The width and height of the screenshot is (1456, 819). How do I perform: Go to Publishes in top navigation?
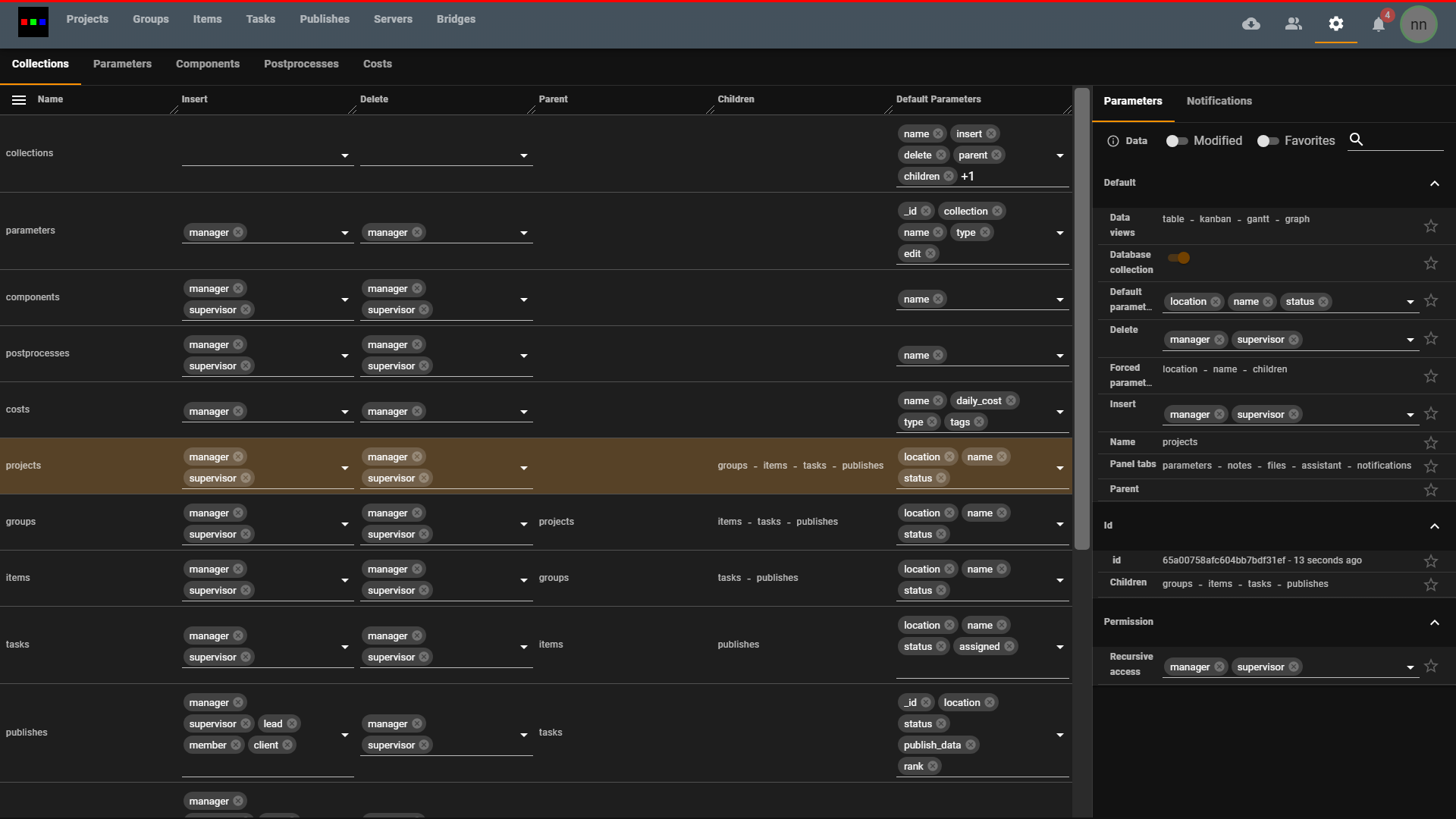[x=325, y=19]
